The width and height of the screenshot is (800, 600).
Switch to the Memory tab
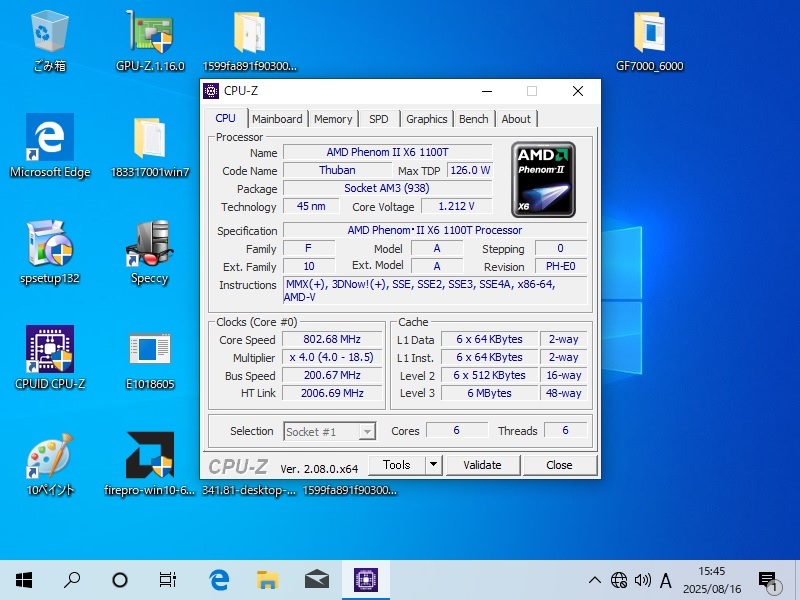tap(333, 119)
